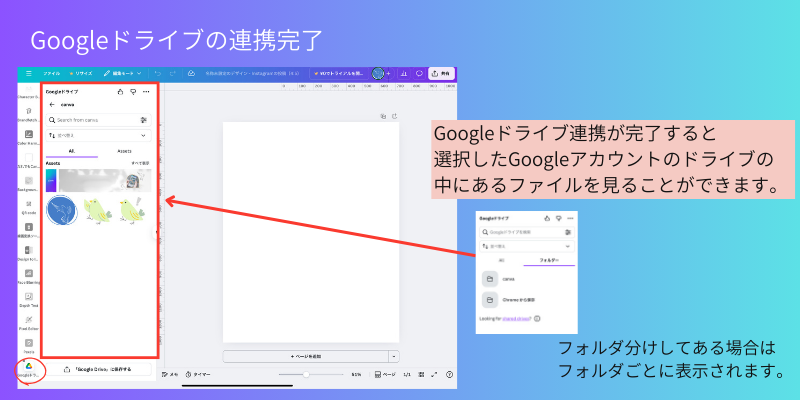Click the design title field in the top bar
The width and height of the screenshot is (800, 400).
[252, 73]
